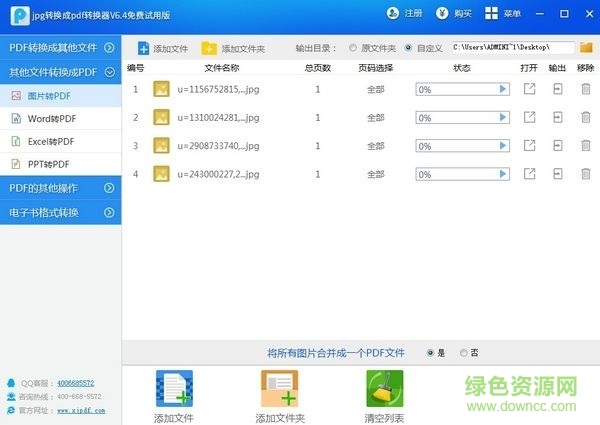
Task: Click the 总页数 column header
Action: tap(318, 68)
